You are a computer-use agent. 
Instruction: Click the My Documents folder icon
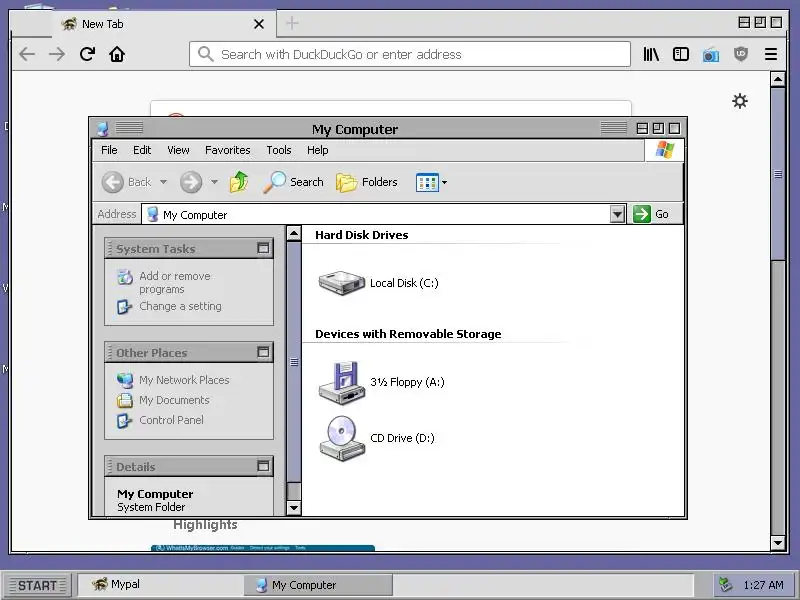125,400
